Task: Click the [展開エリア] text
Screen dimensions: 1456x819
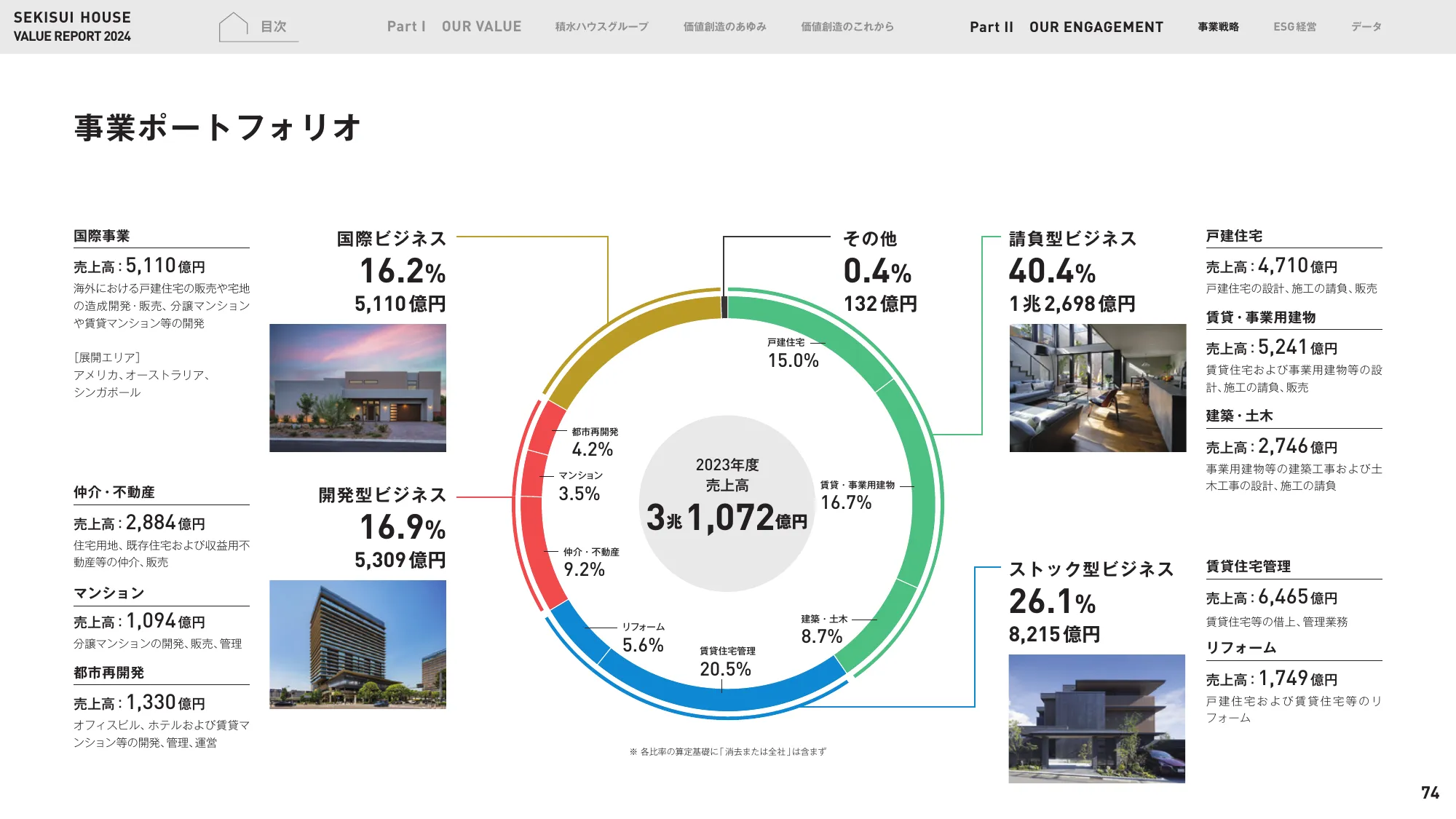Action: [107, 357]
